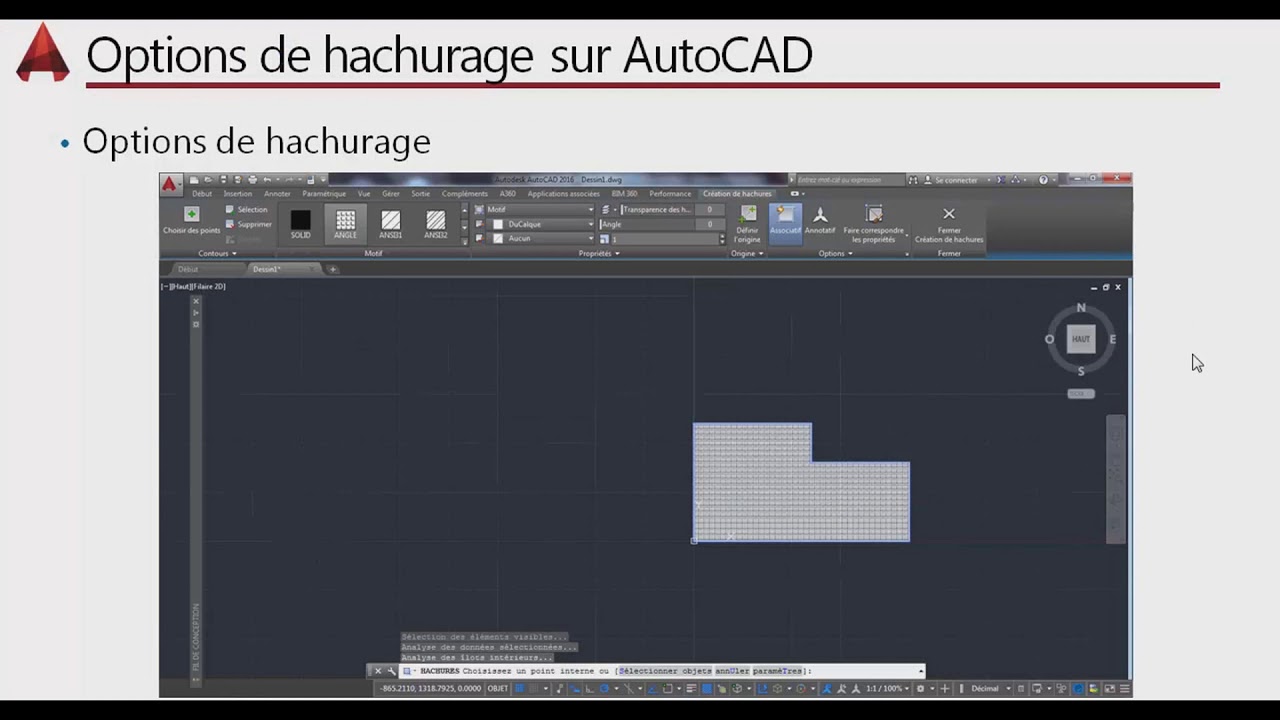
Task: Click the command line wrench settings icon
Action: (x=392, y=671)
